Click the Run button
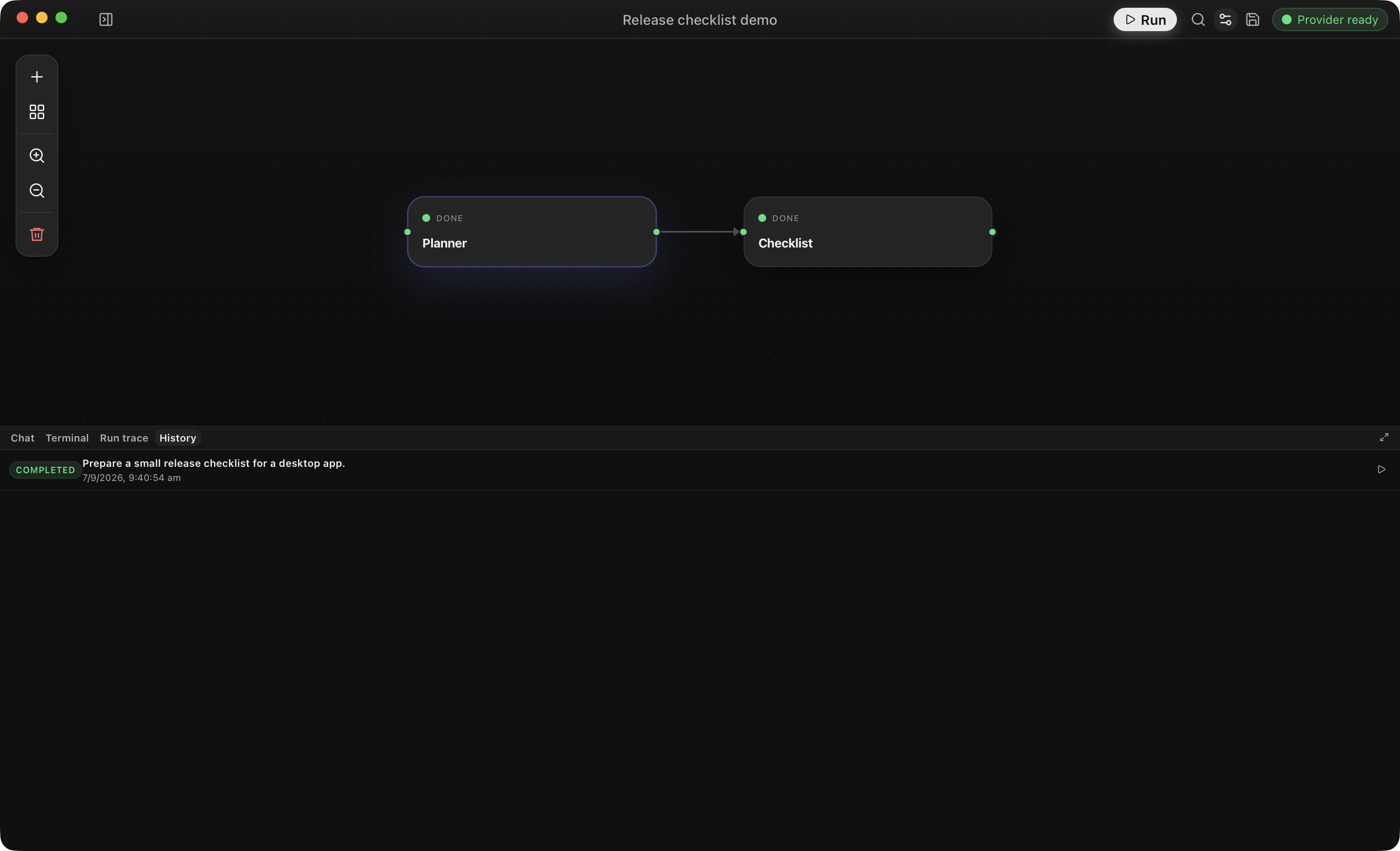The height and width of the screenshot is (851, 1400). [x=1144, y=19]
